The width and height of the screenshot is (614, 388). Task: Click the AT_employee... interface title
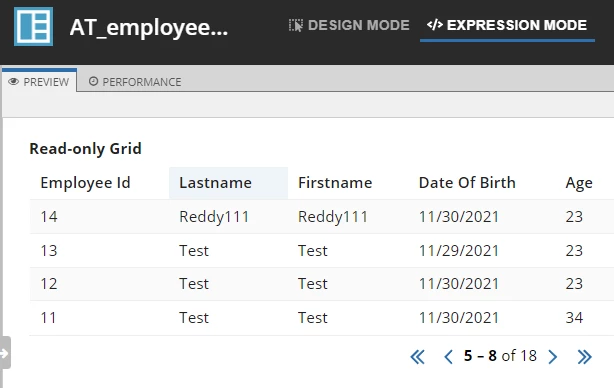pos(149,27)
